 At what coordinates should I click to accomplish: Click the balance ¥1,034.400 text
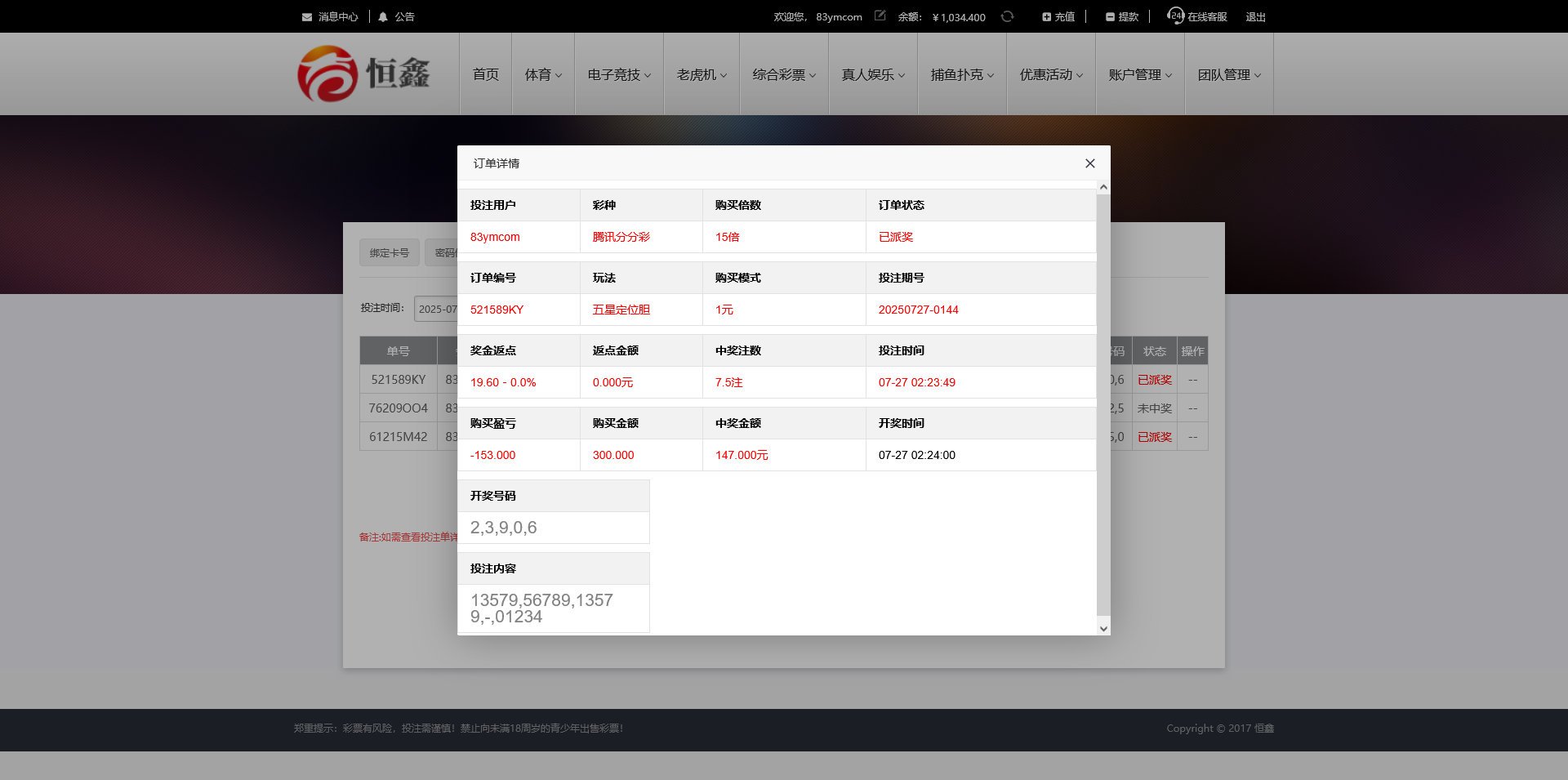[959, 17]
